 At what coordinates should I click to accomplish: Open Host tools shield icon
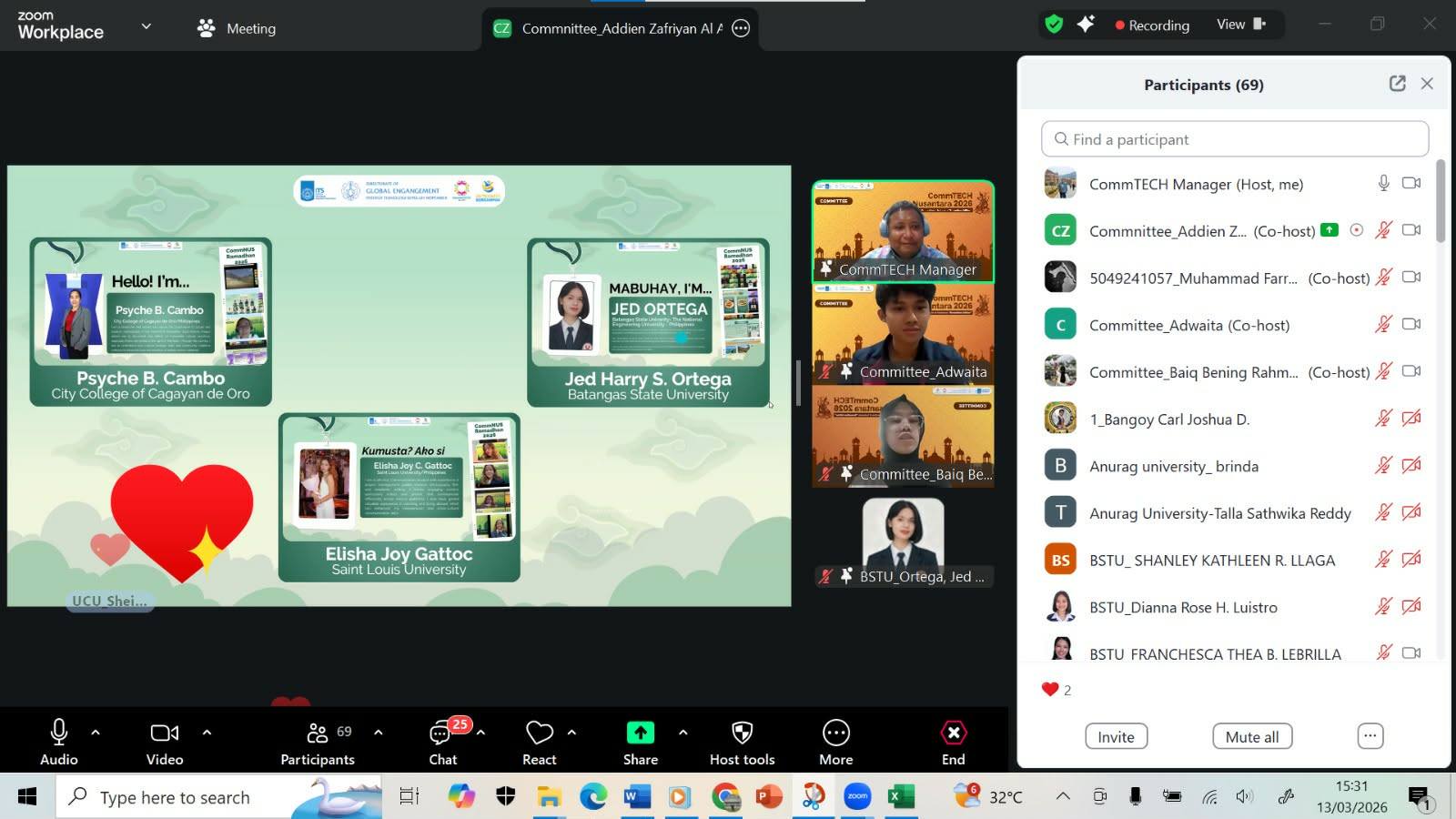pos(742,733)
